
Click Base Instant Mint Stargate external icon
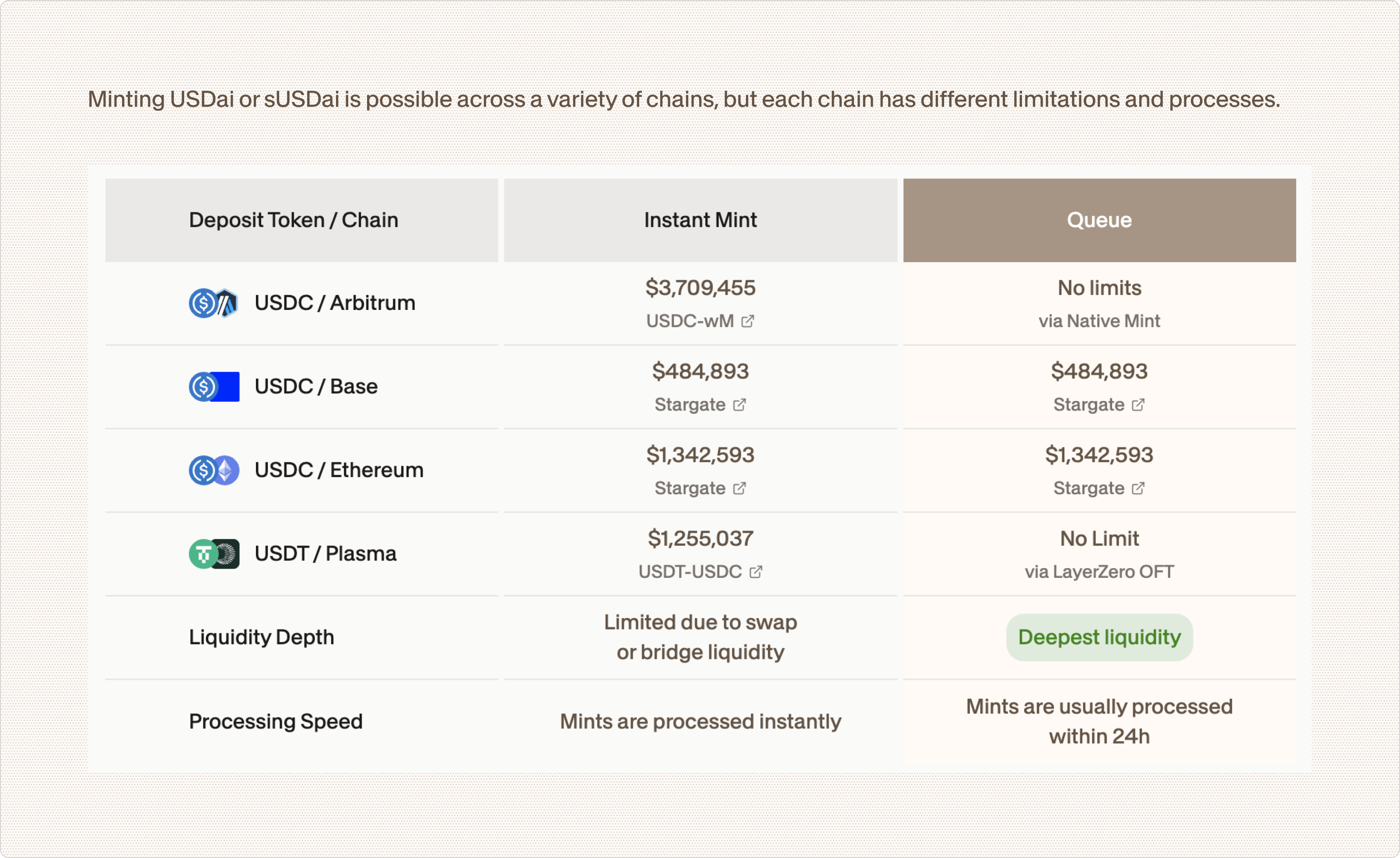(739, 405)
